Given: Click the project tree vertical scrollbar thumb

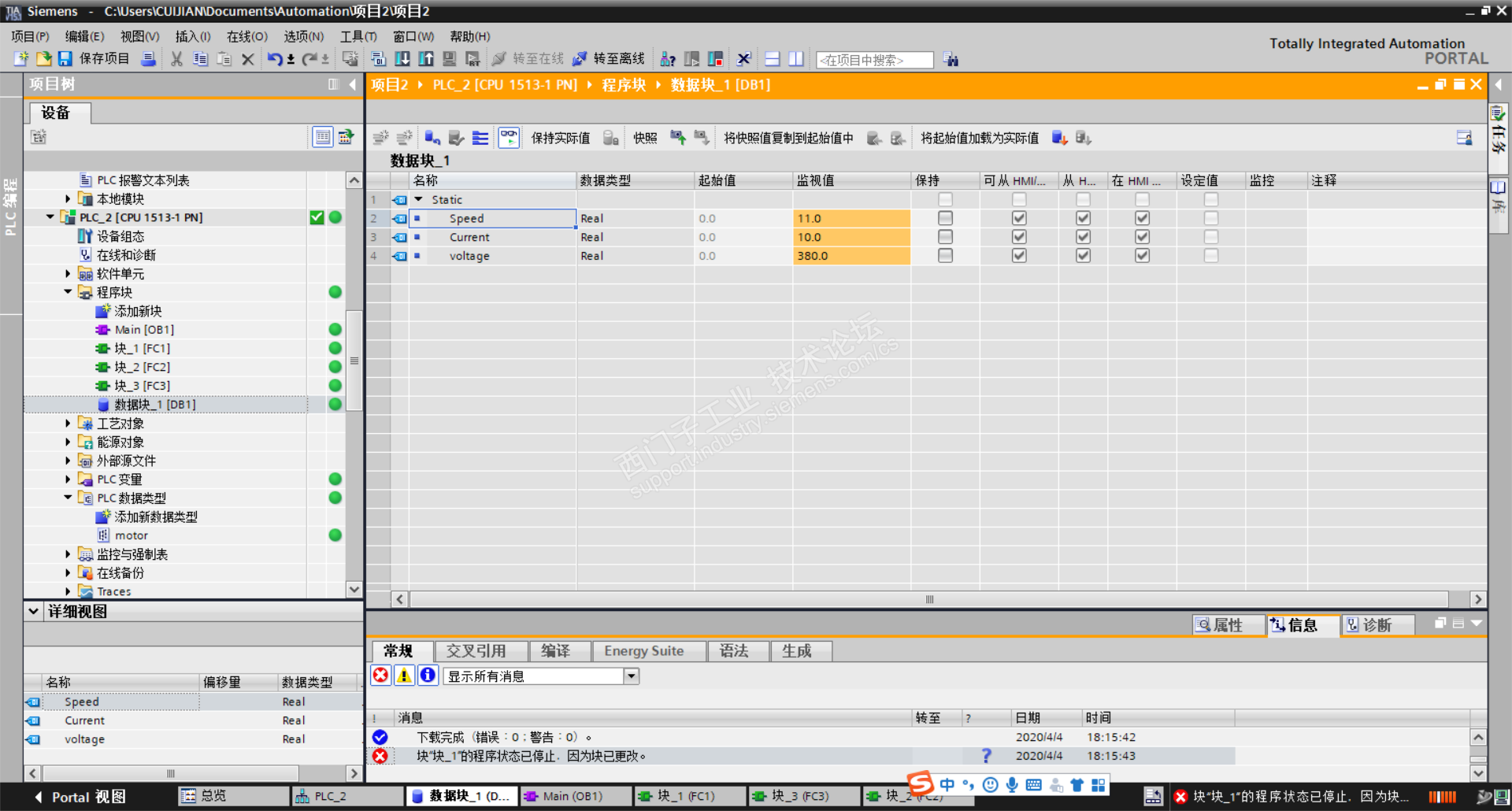Looking at the screenshot, I should (354, 361).
